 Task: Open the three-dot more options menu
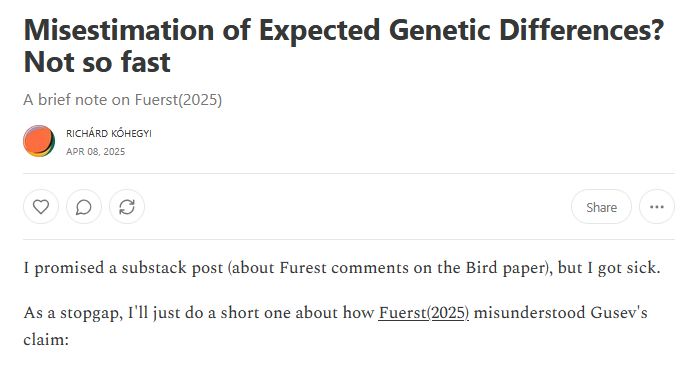[657, 207]
